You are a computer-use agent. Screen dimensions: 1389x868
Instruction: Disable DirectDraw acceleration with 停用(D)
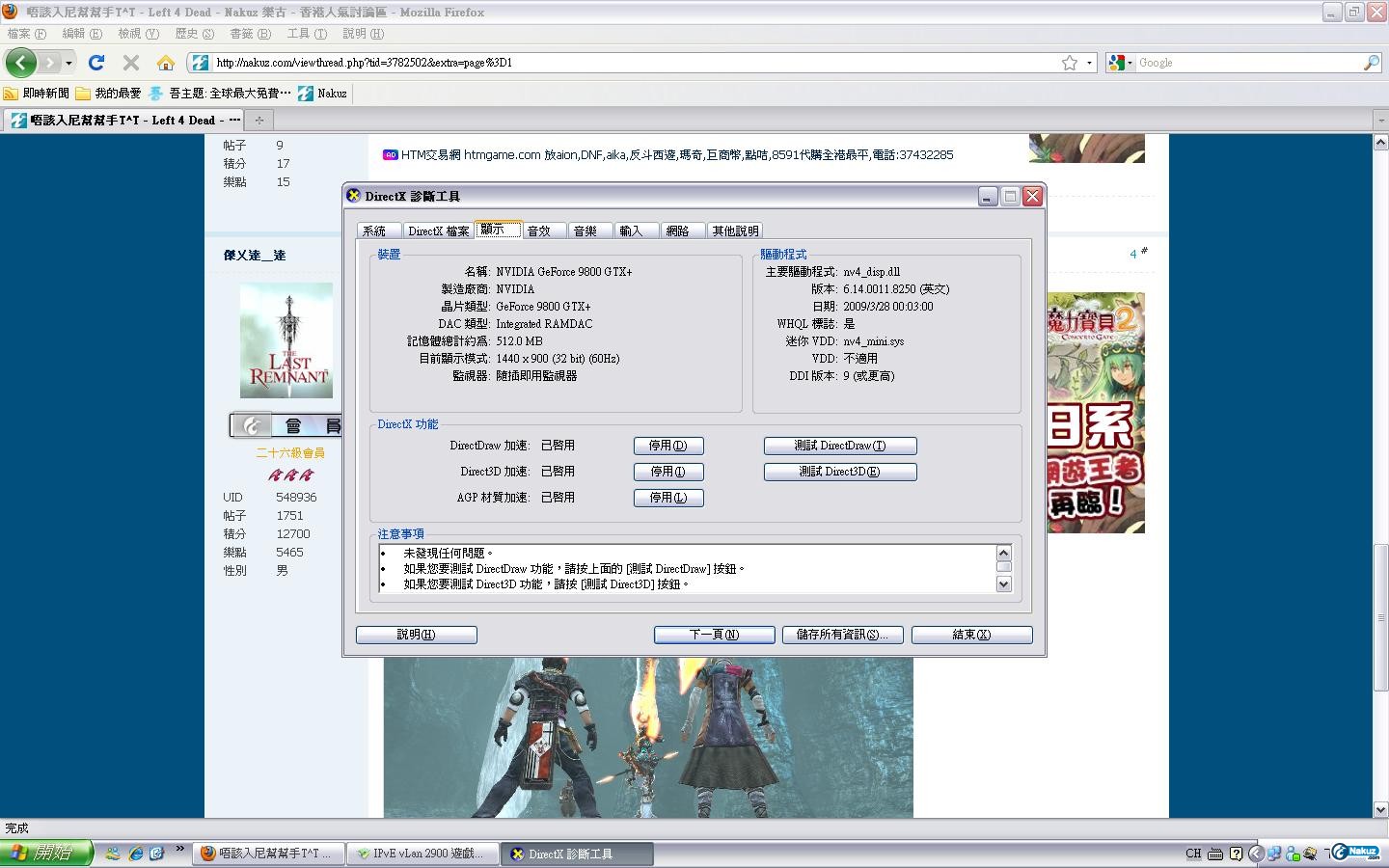[x=667, y=446]
